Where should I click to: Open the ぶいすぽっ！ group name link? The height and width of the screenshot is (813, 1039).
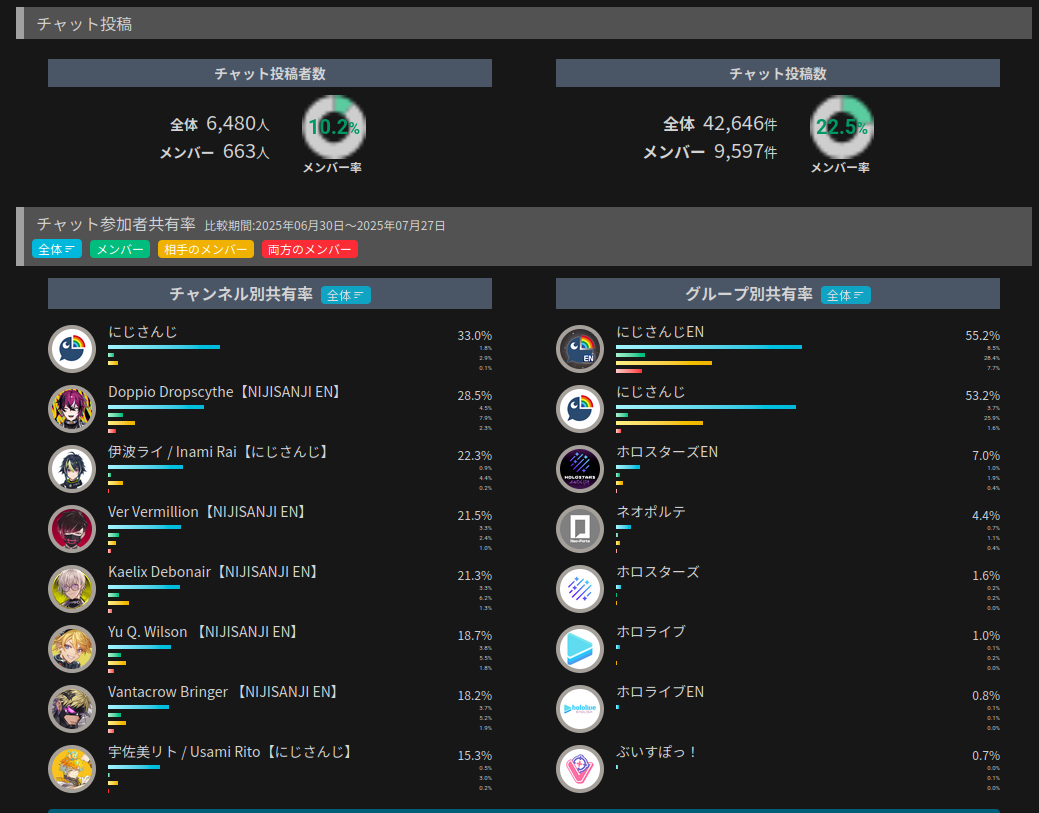pyautogui.click(x=656, y=752)
